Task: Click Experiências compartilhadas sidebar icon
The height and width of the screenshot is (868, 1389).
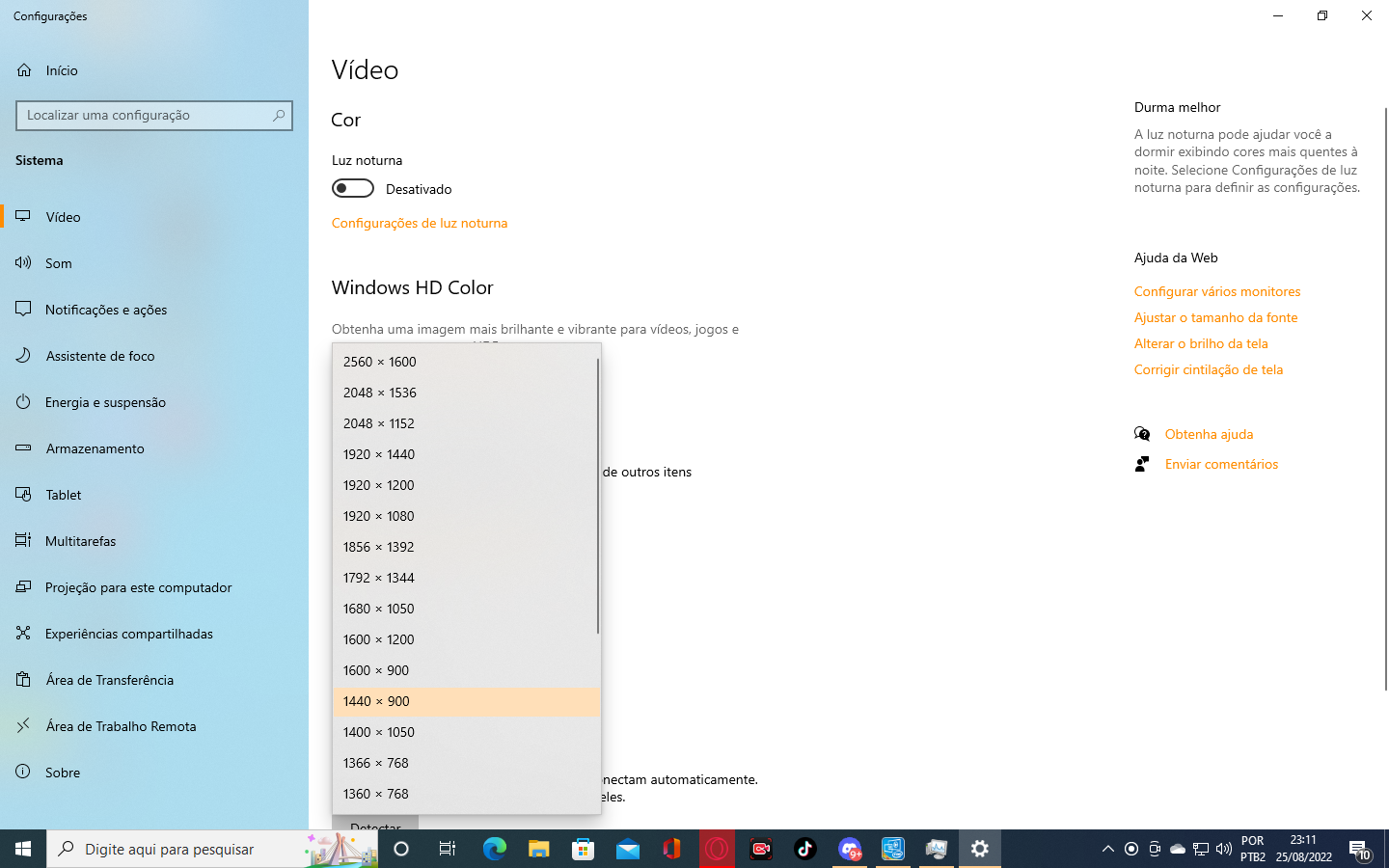Action: click(x=23, y=634)
